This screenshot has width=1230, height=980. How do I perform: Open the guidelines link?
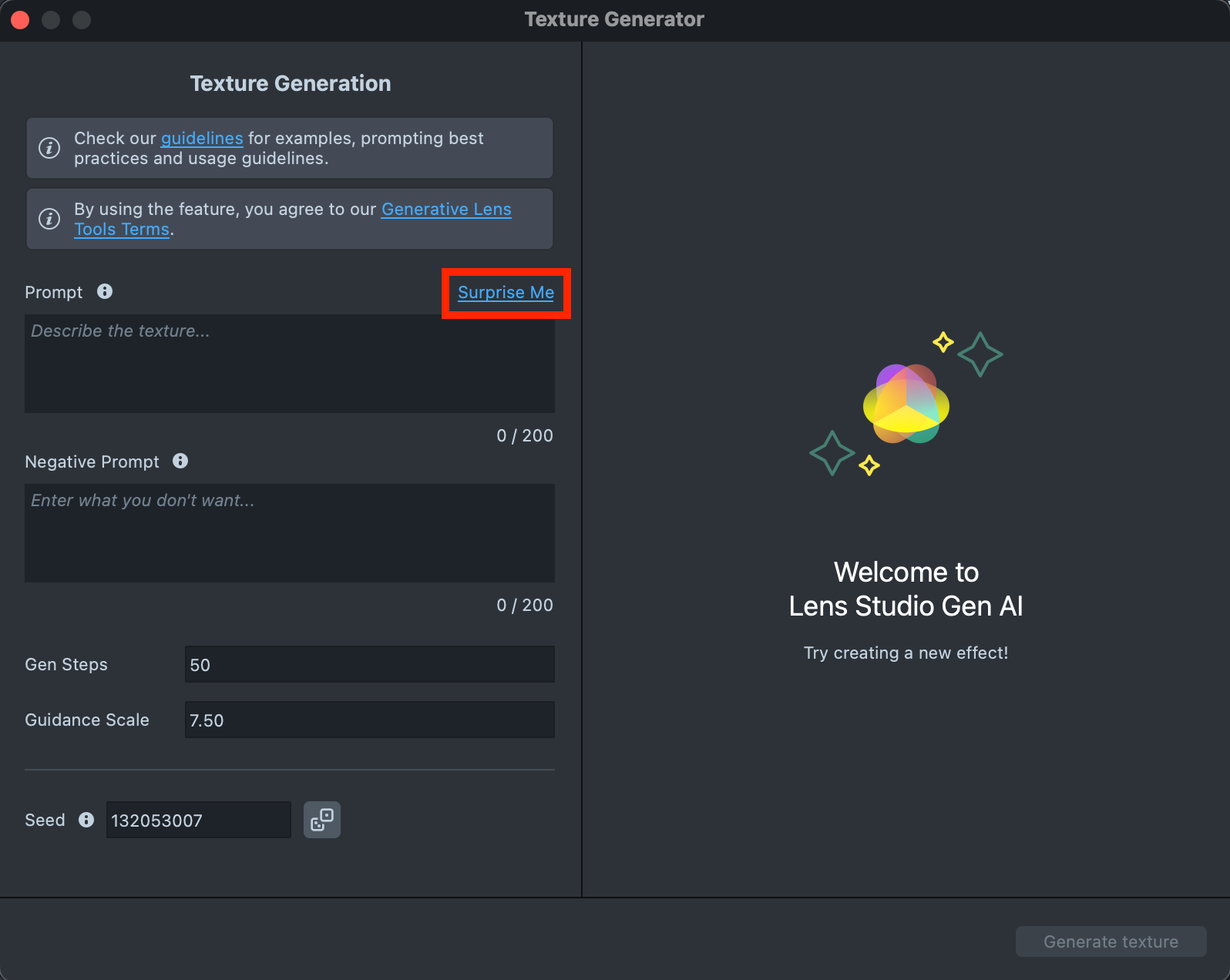[x=202, y=139]
